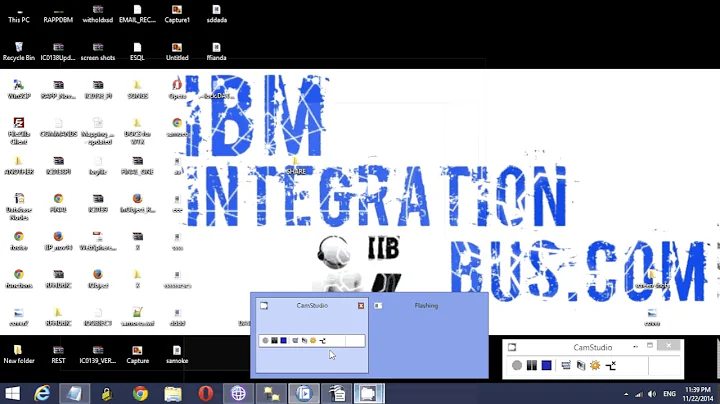Click the Pause button in CamStudio window
The height and width of the screenshot is (404, 720).
coord(532,365)
